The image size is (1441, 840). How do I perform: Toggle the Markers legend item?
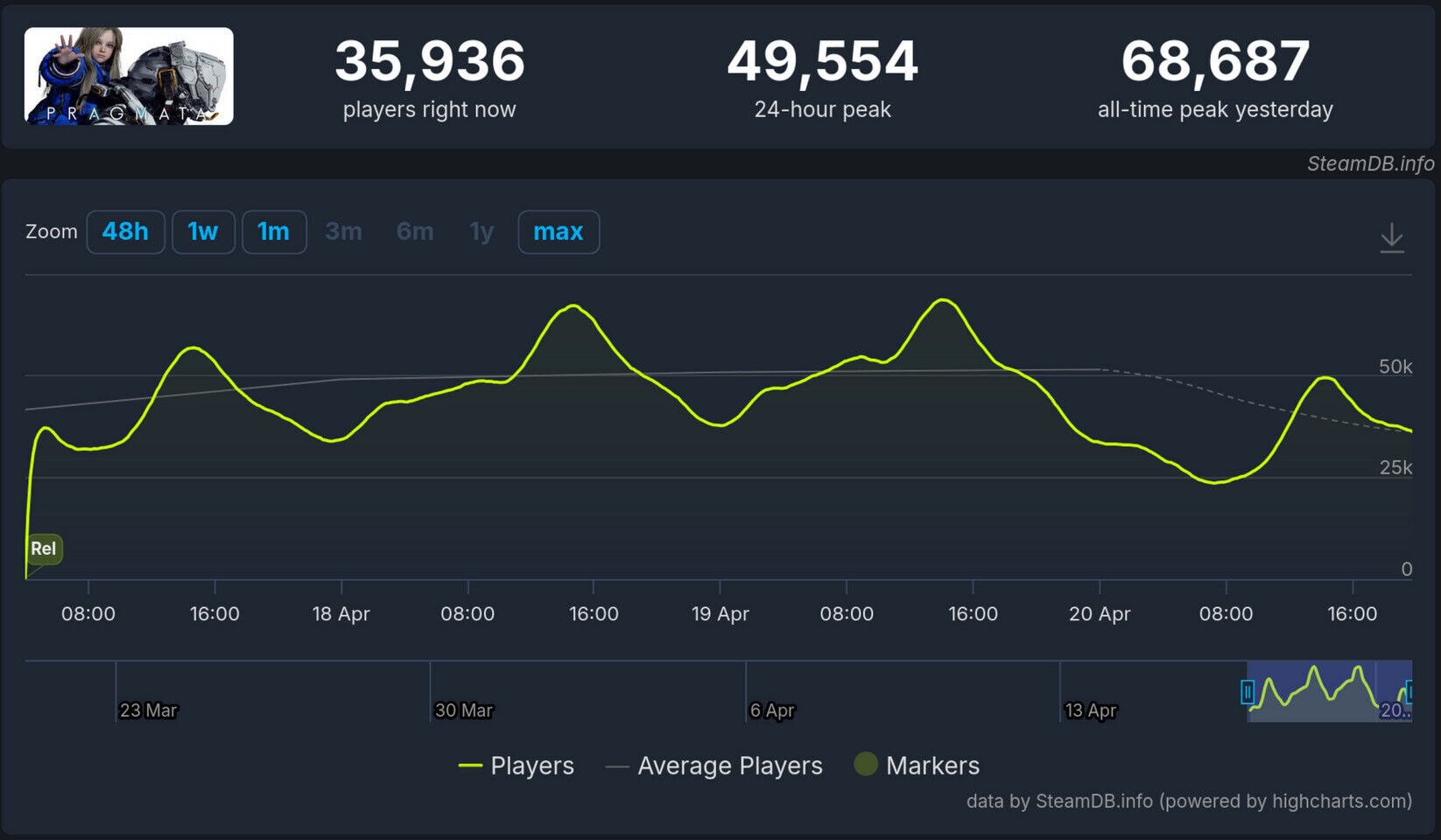[x=917, y=766]
